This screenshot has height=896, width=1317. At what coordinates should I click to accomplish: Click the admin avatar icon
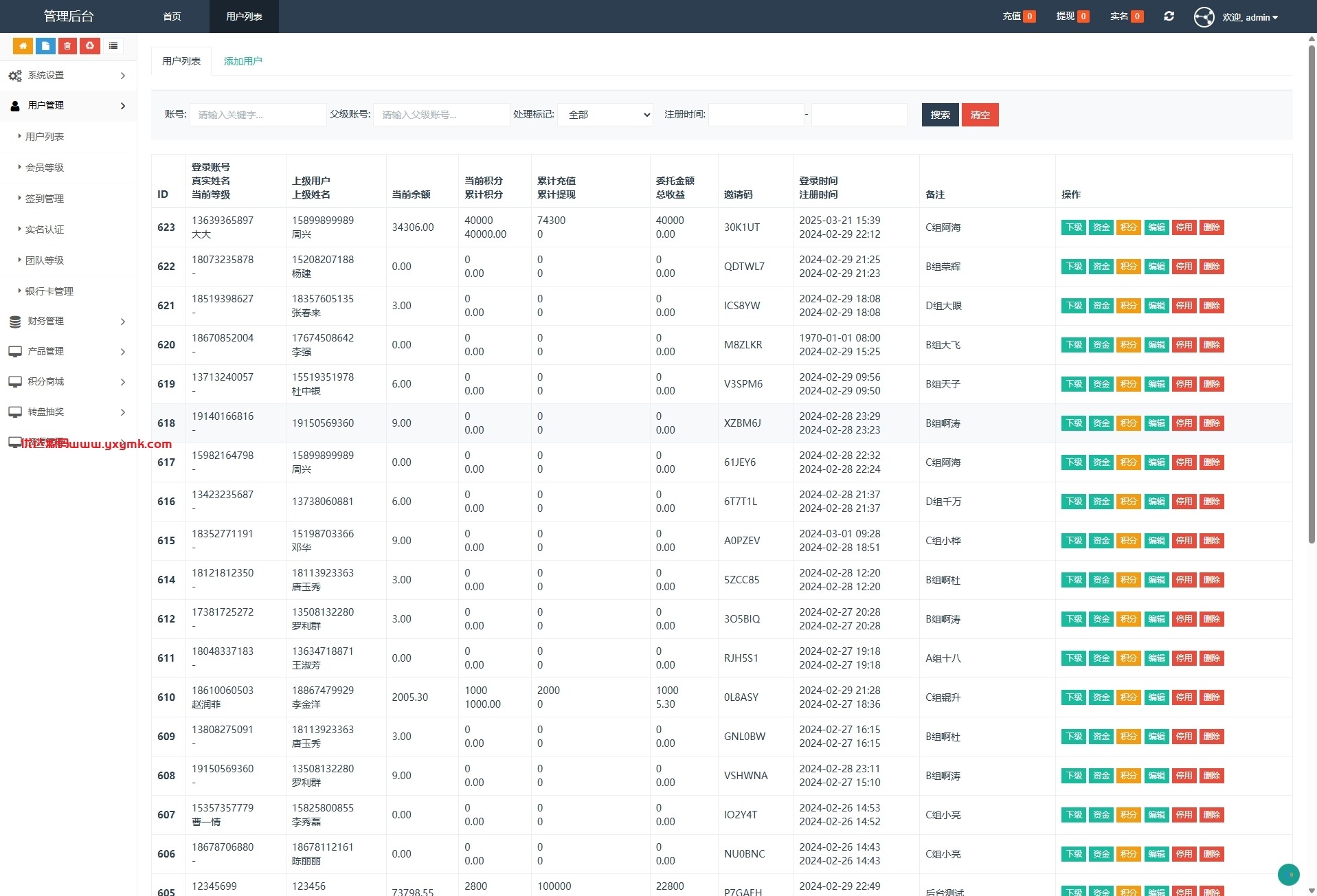pyautogui.click(x=1204, y=16)
